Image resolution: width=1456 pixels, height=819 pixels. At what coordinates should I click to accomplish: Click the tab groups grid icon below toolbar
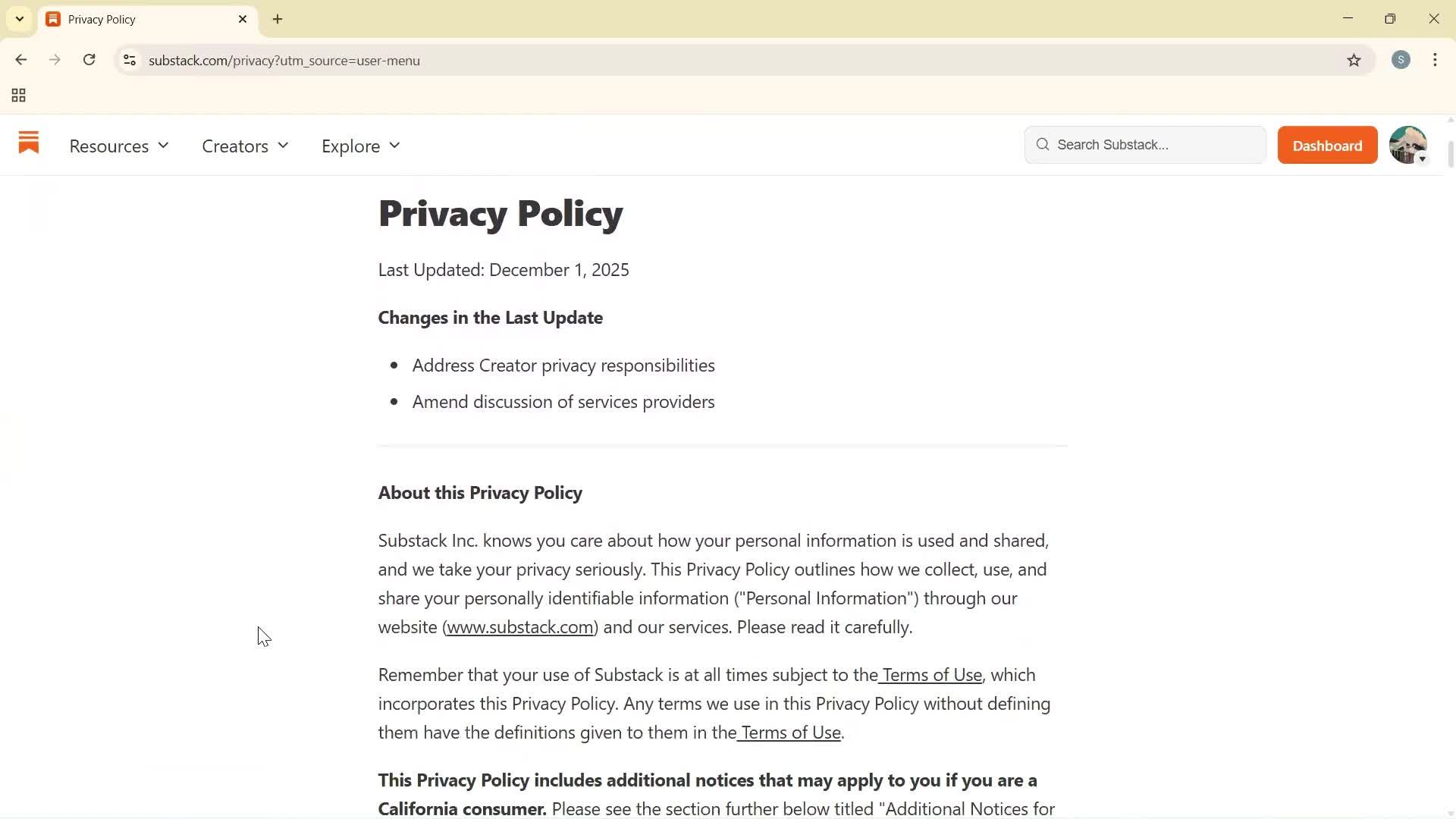tap(18, 96)
